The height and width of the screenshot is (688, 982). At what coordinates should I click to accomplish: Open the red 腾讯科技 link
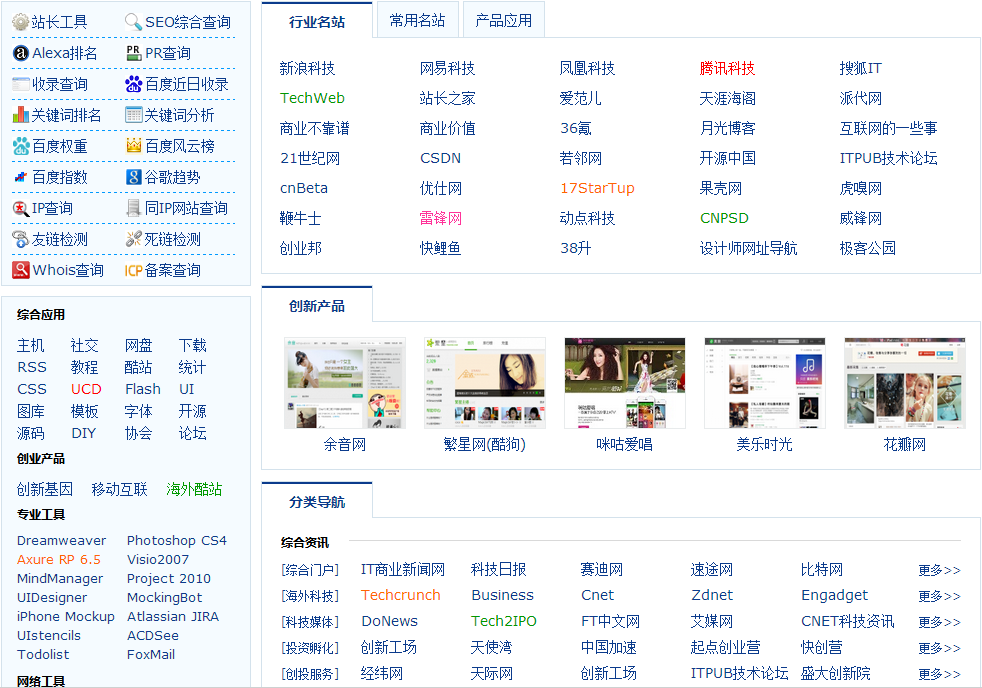727,68
